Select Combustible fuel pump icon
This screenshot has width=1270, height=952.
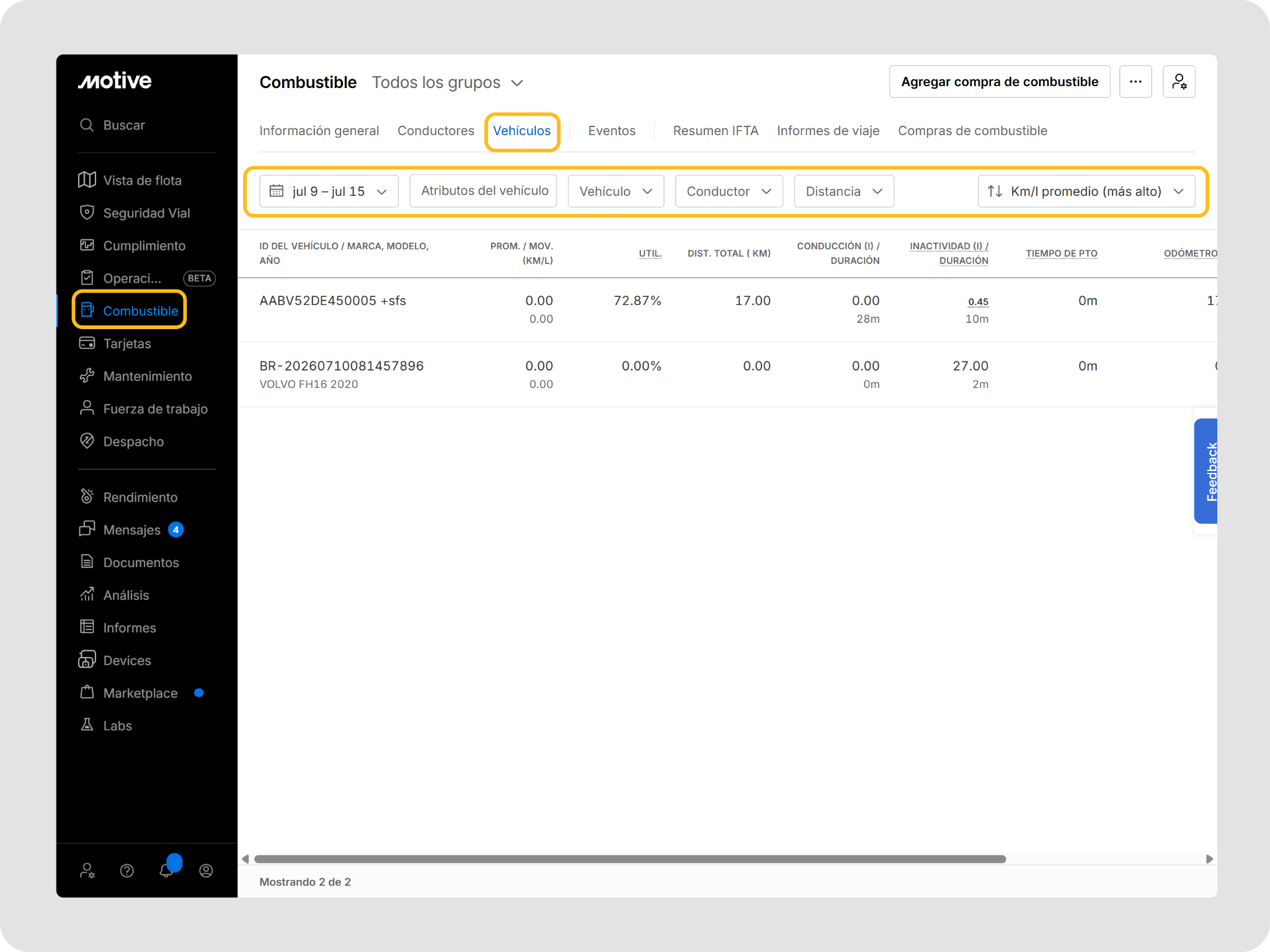pyautogui.click(x=87, y=311)
